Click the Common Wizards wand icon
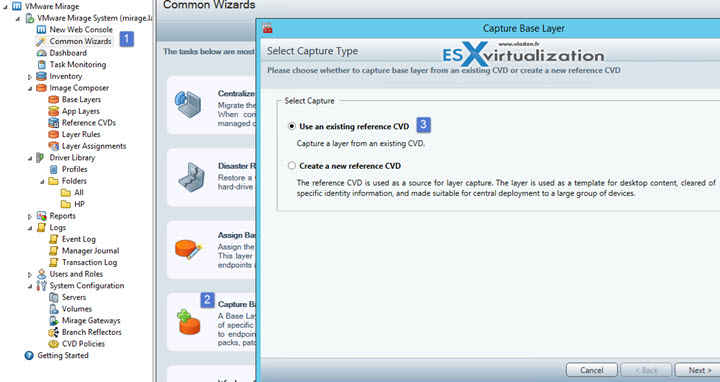Viewport: 720px width, 382px height. click(41, 41)
